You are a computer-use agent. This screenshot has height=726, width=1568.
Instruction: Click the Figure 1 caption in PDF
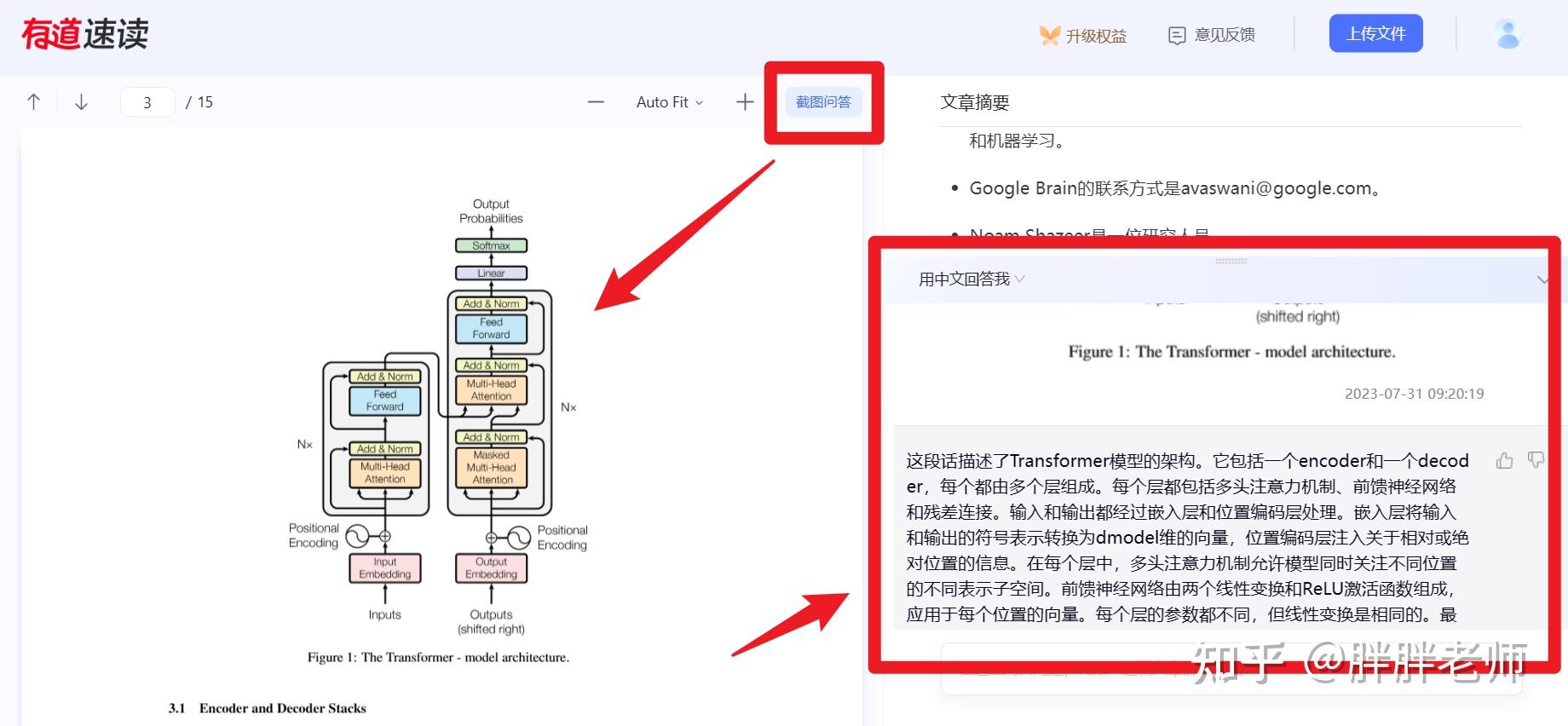point(438,657)
